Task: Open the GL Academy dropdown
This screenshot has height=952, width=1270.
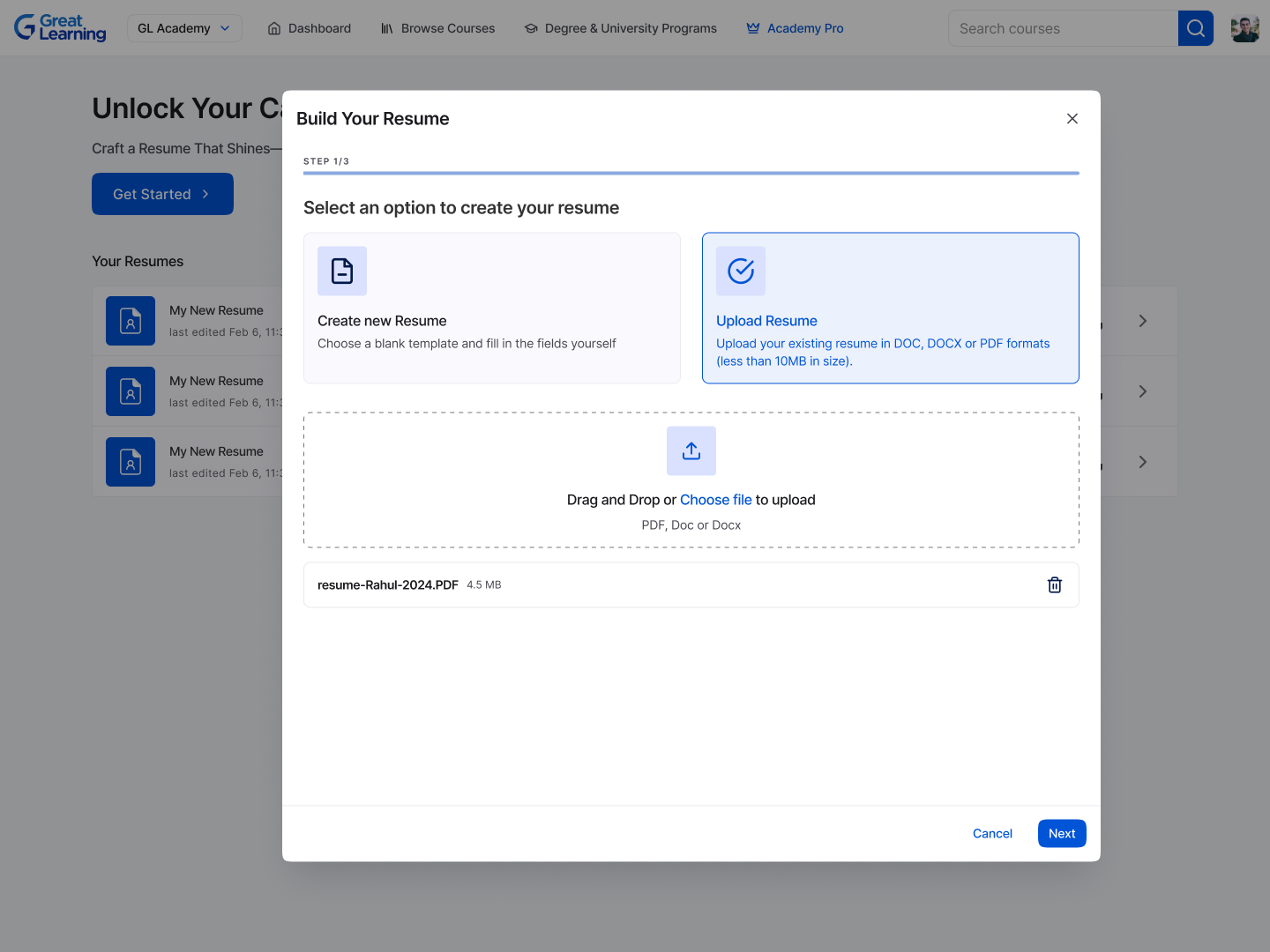Action: (184, 28)
